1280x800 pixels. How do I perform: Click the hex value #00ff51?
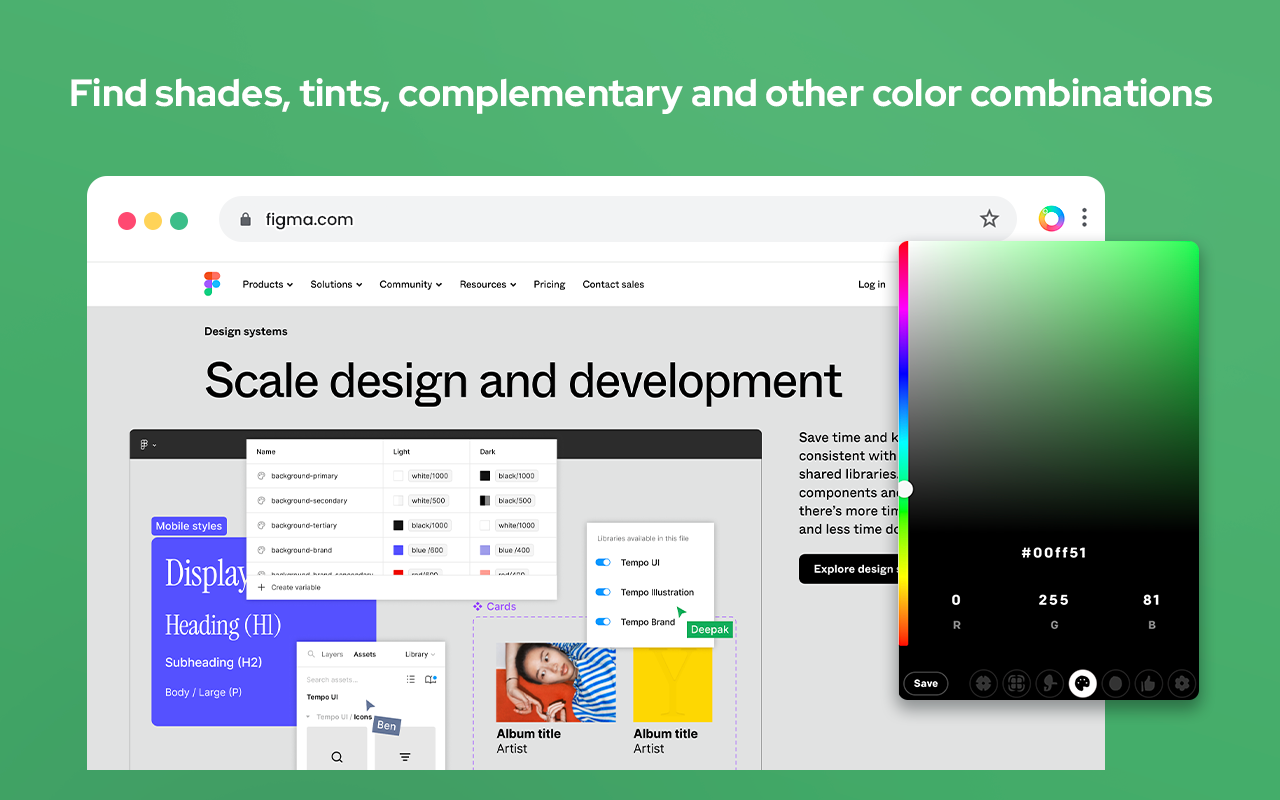coord(1053,552)
